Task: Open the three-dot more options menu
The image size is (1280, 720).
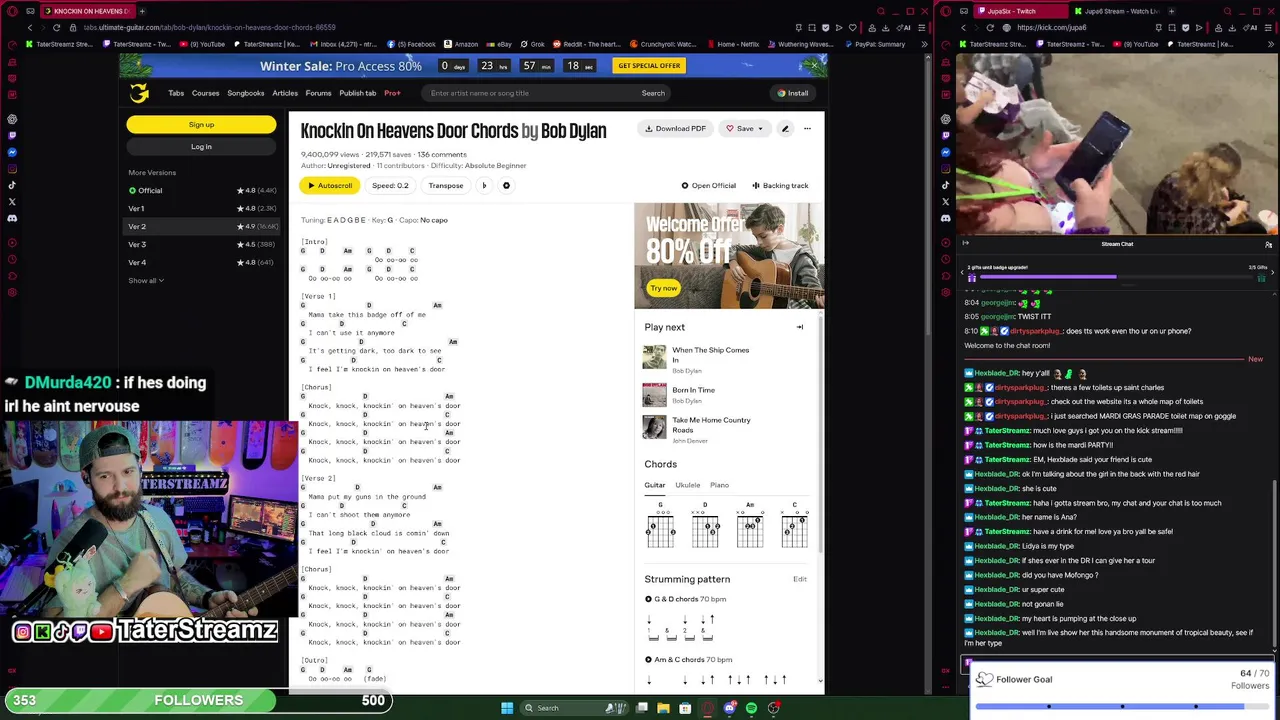Action: tap(807, 128)
